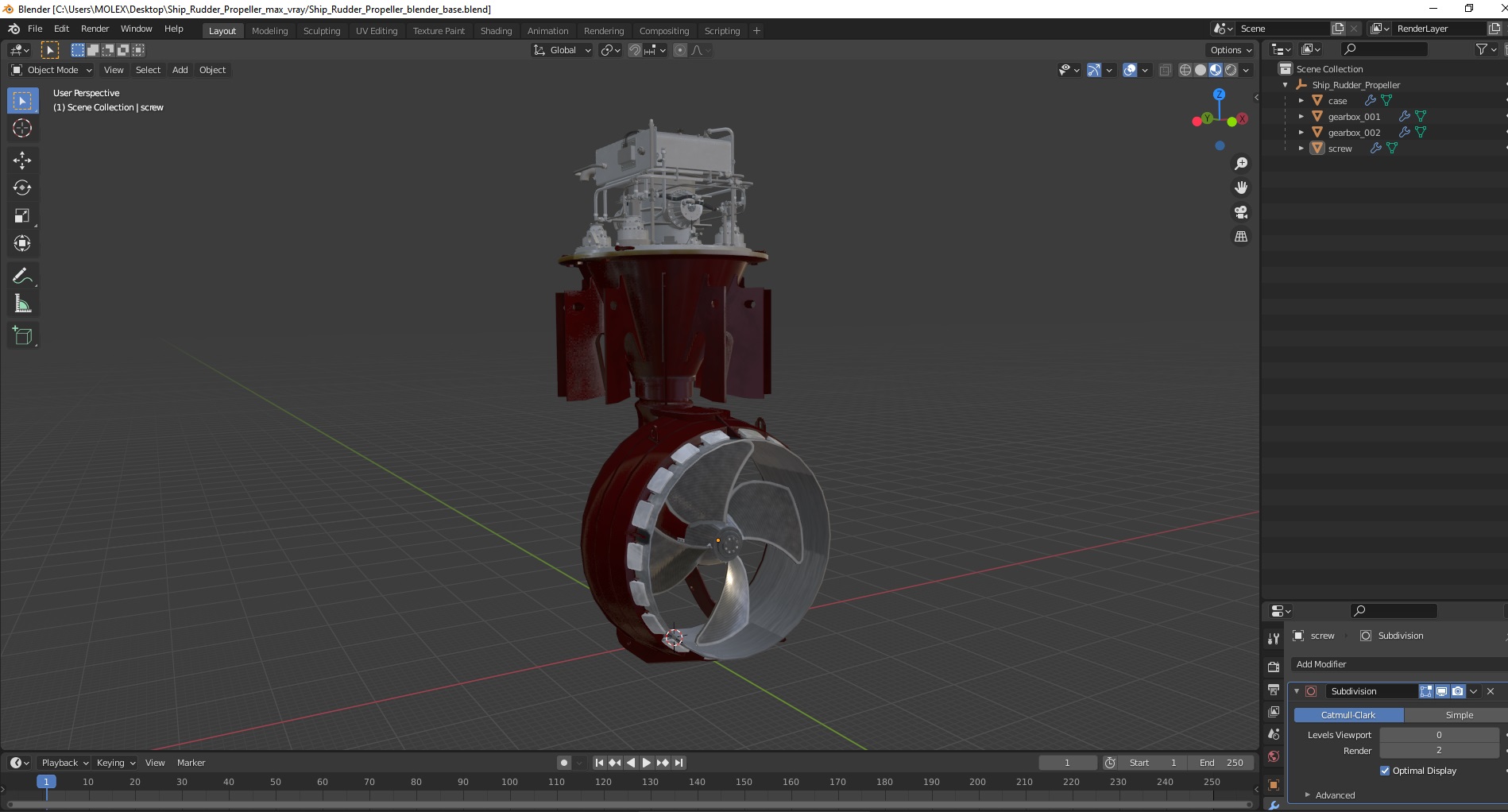1508x812 pixels.
Task: Toggle Subdivision modifier render visibility (camera icon)
Action: pos(1458,691)
